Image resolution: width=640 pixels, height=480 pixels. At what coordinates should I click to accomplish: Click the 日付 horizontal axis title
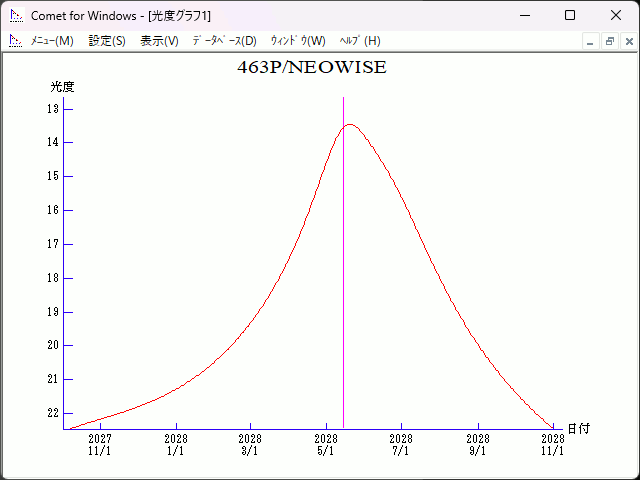578,429
